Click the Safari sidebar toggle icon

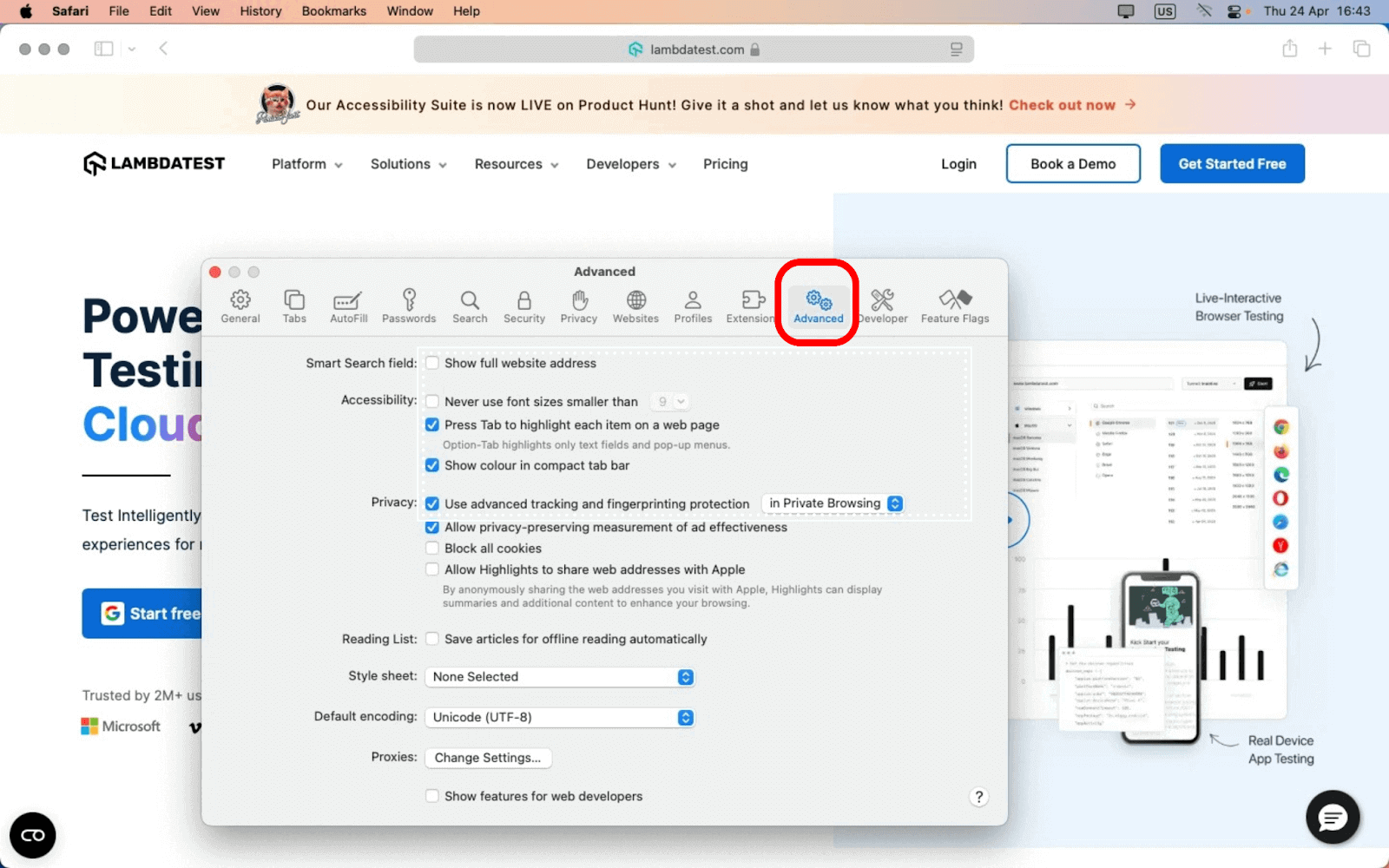point(103,49)
